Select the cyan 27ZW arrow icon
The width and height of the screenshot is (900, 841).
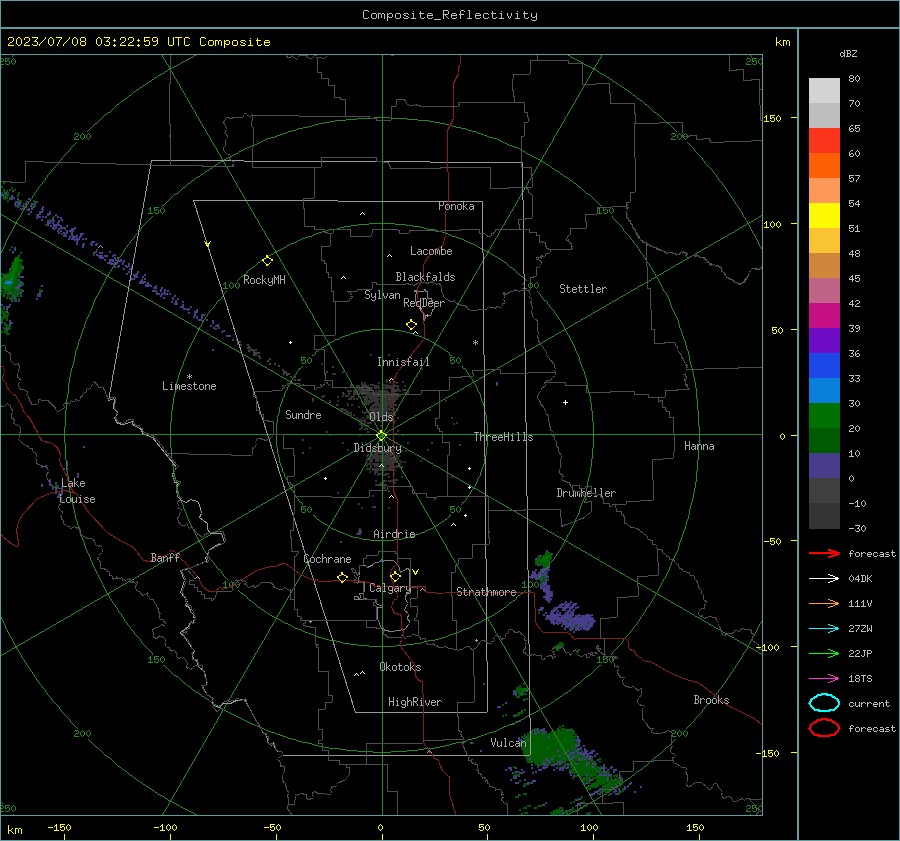coord(824,629)
